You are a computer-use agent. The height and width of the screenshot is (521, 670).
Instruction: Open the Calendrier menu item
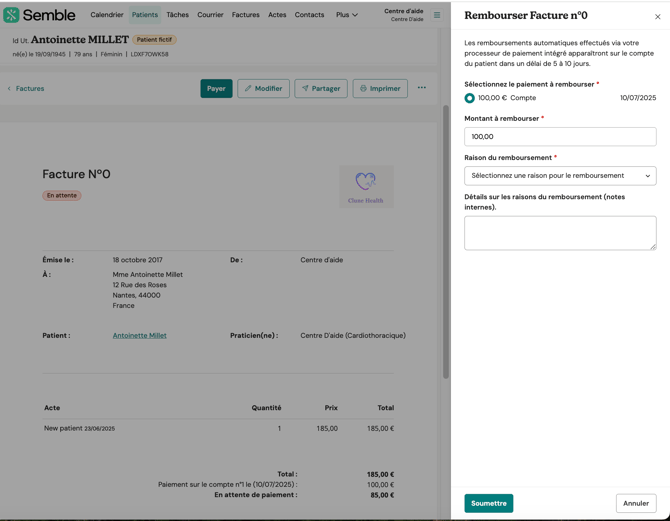click(107, 15)
